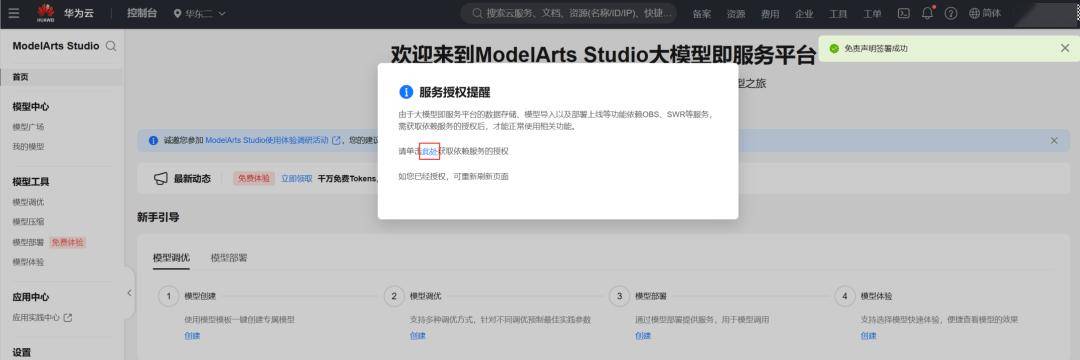The width and height of the screenshot is (1080, 360).
Task: Click the ModelArts Studio sidebar title
Action: coord(56,46)
